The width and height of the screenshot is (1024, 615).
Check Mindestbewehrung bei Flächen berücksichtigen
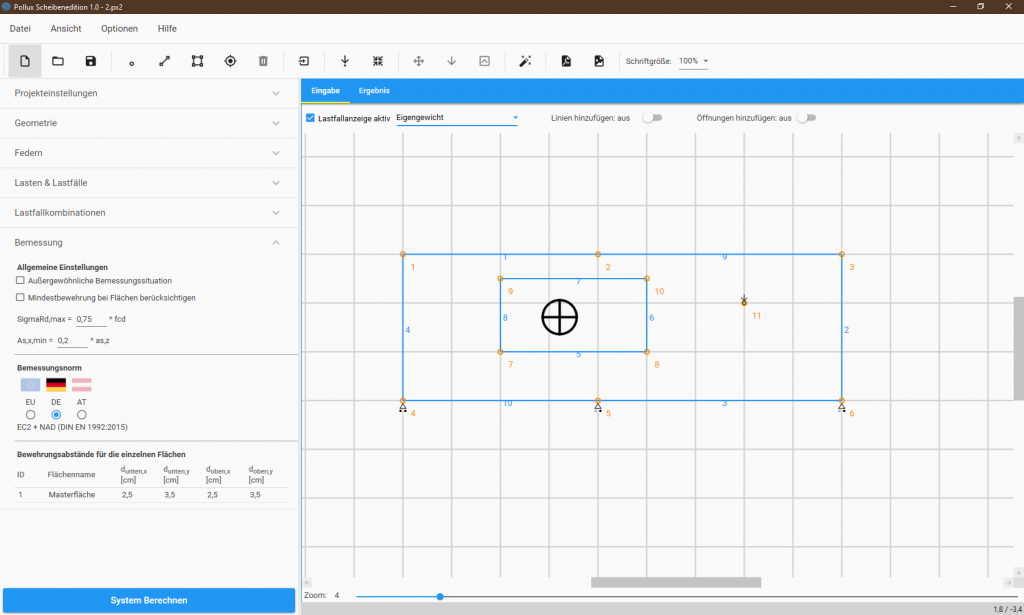click(x=20, y=298)
